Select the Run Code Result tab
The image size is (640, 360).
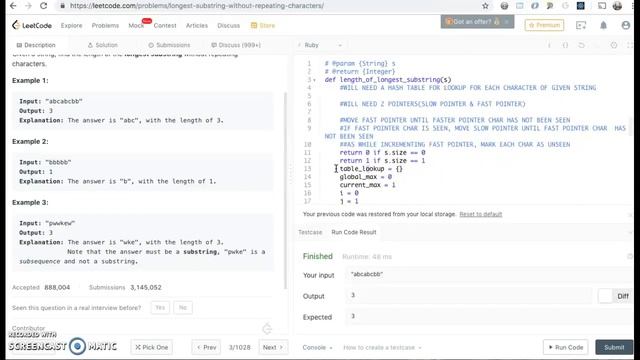point(354,232)
